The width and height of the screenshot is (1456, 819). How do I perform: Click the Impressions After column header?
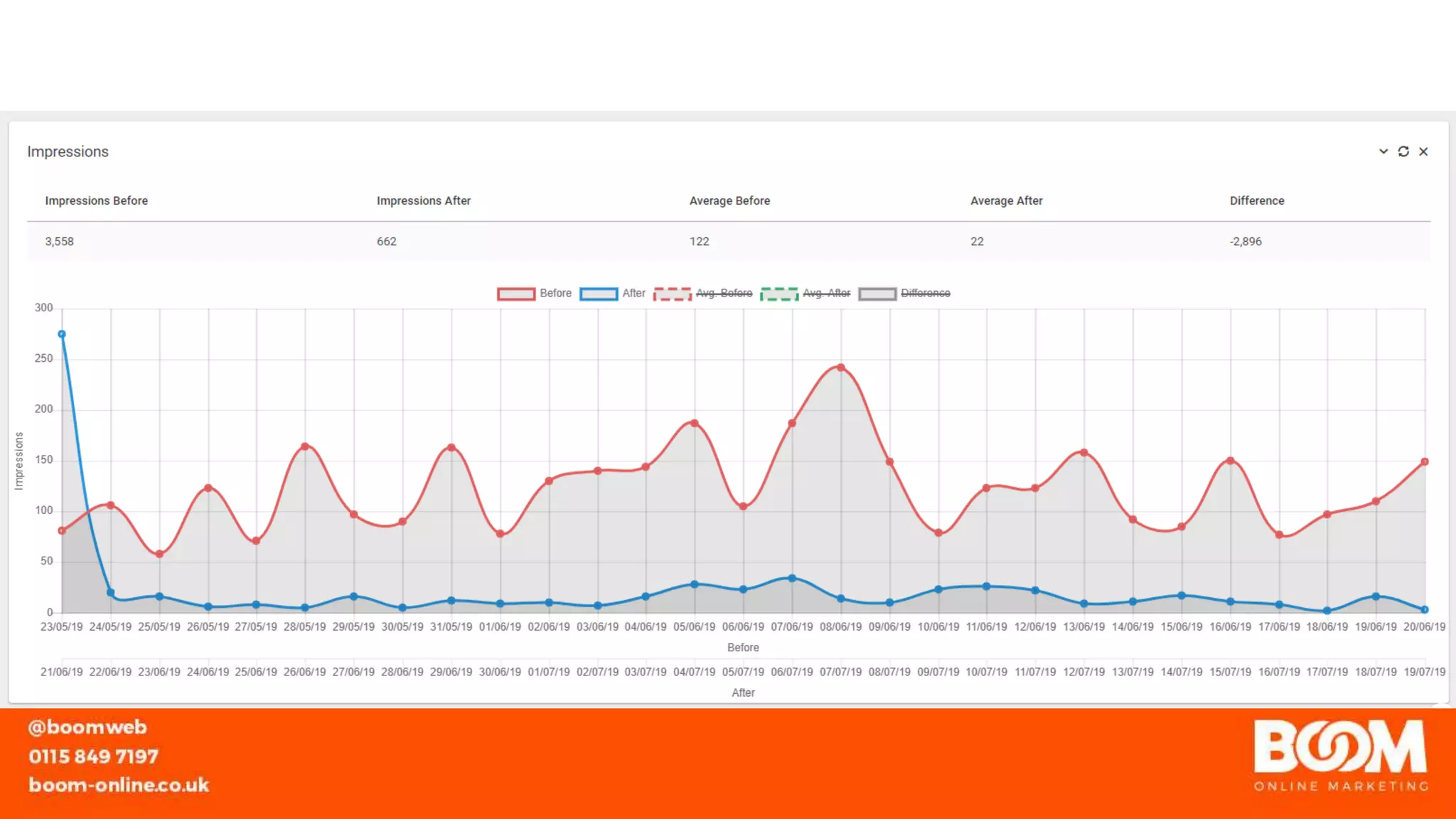(424, 200)
